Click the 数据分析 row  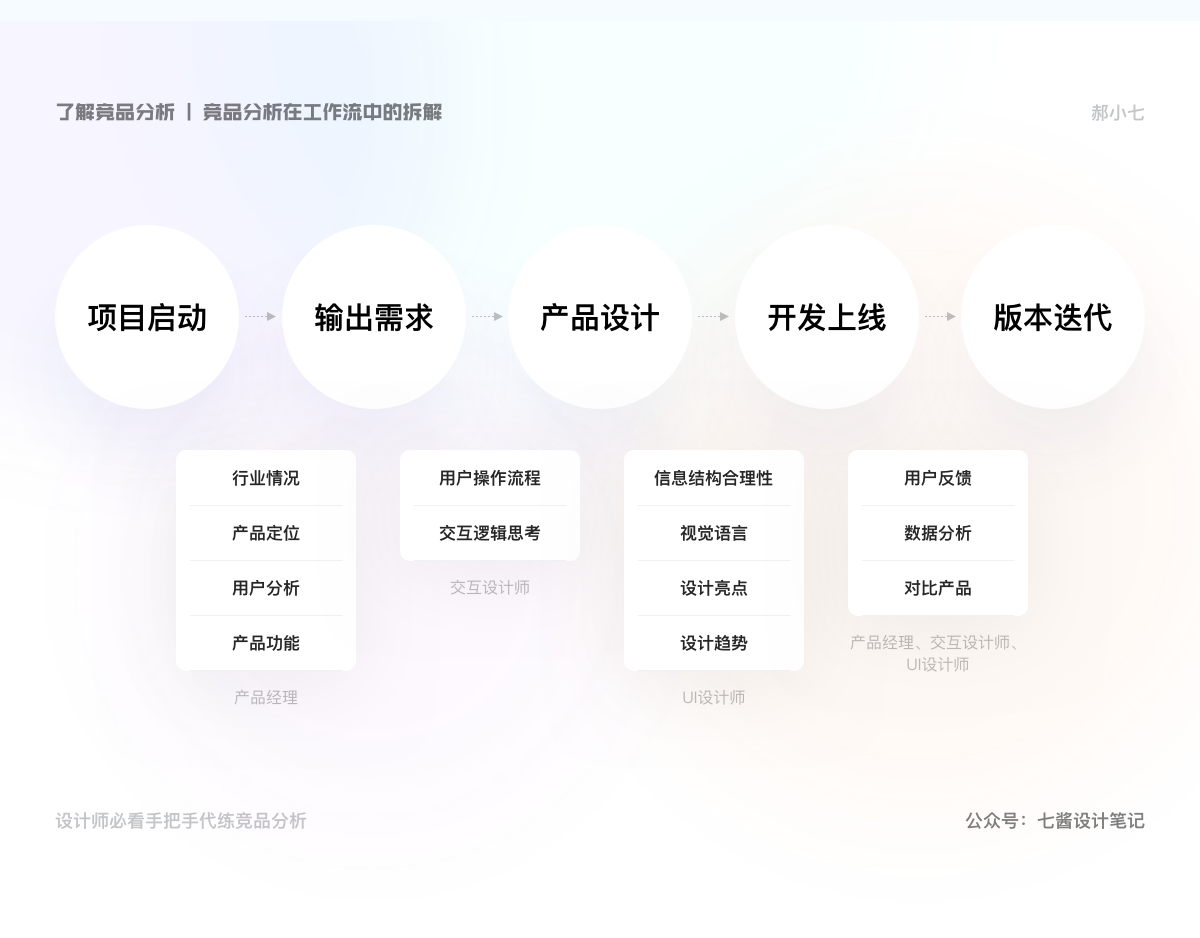pos(938,533)
